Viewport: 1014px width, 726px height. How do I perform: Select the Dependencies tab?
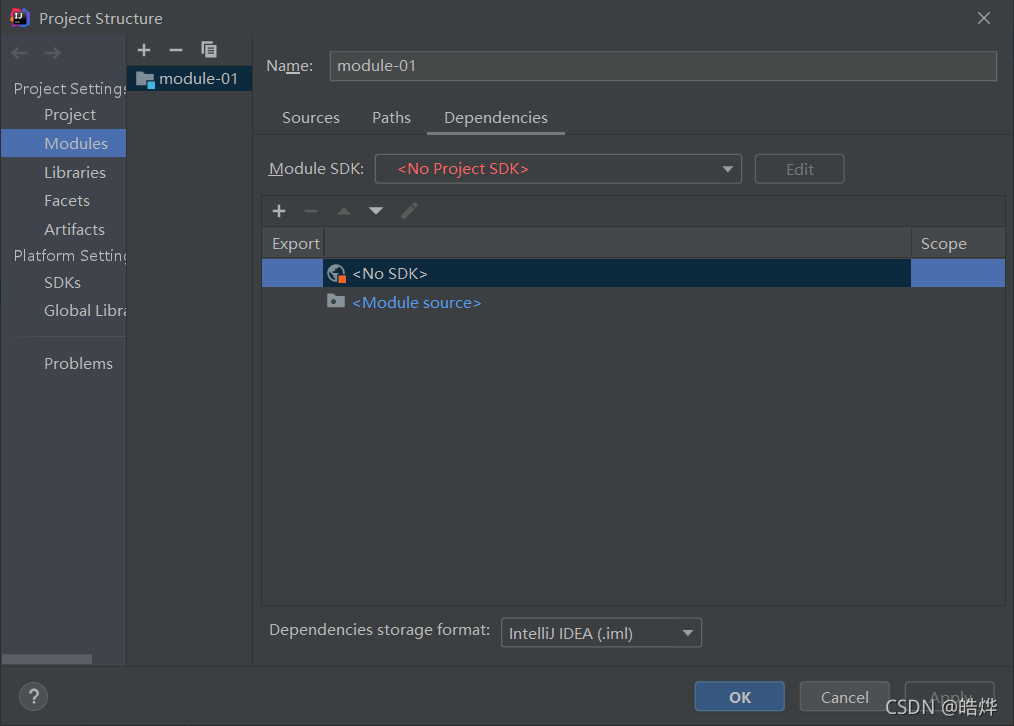point(496,118)
